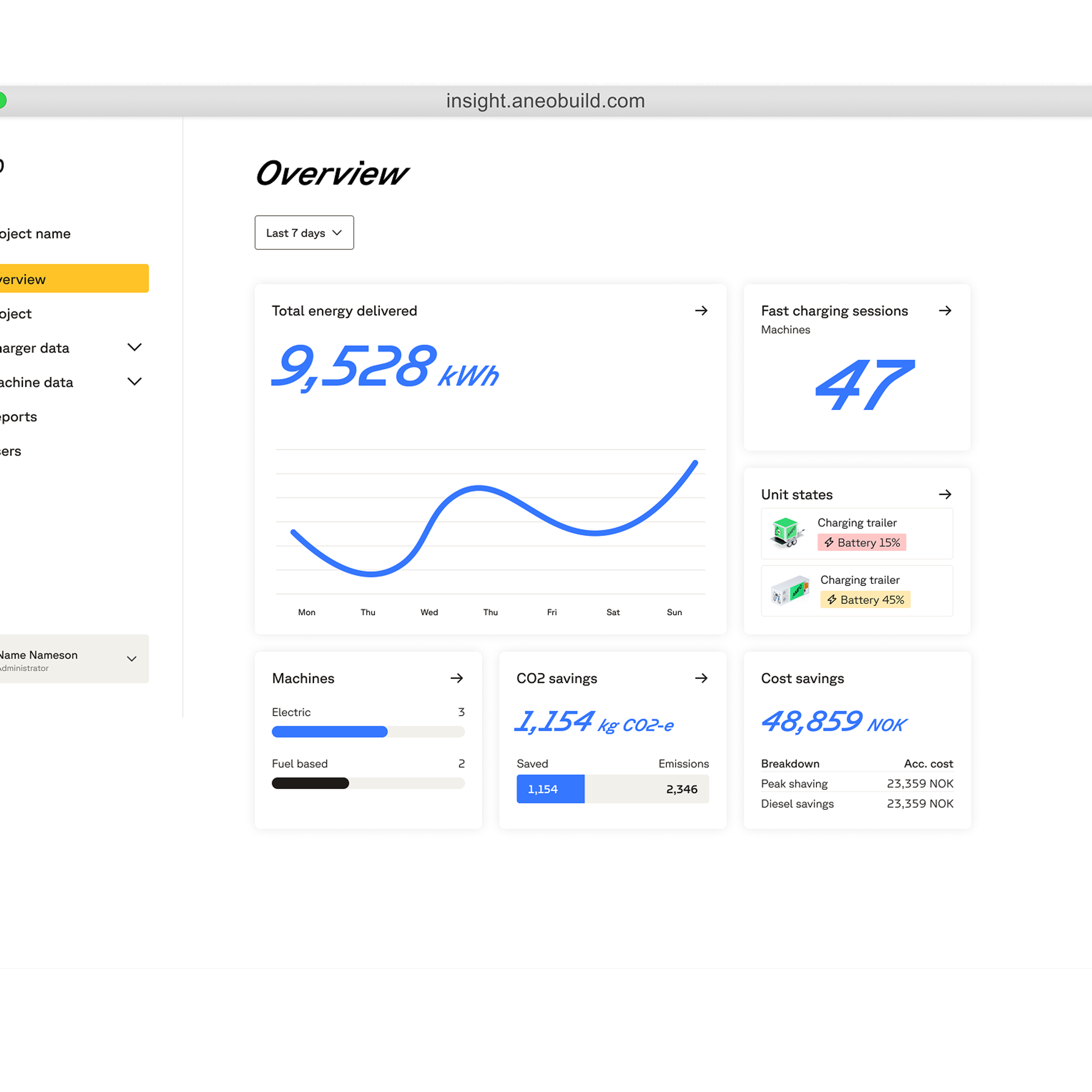Open the Machine data sidebar item
1092x1092 pixels.
[36, 383]
